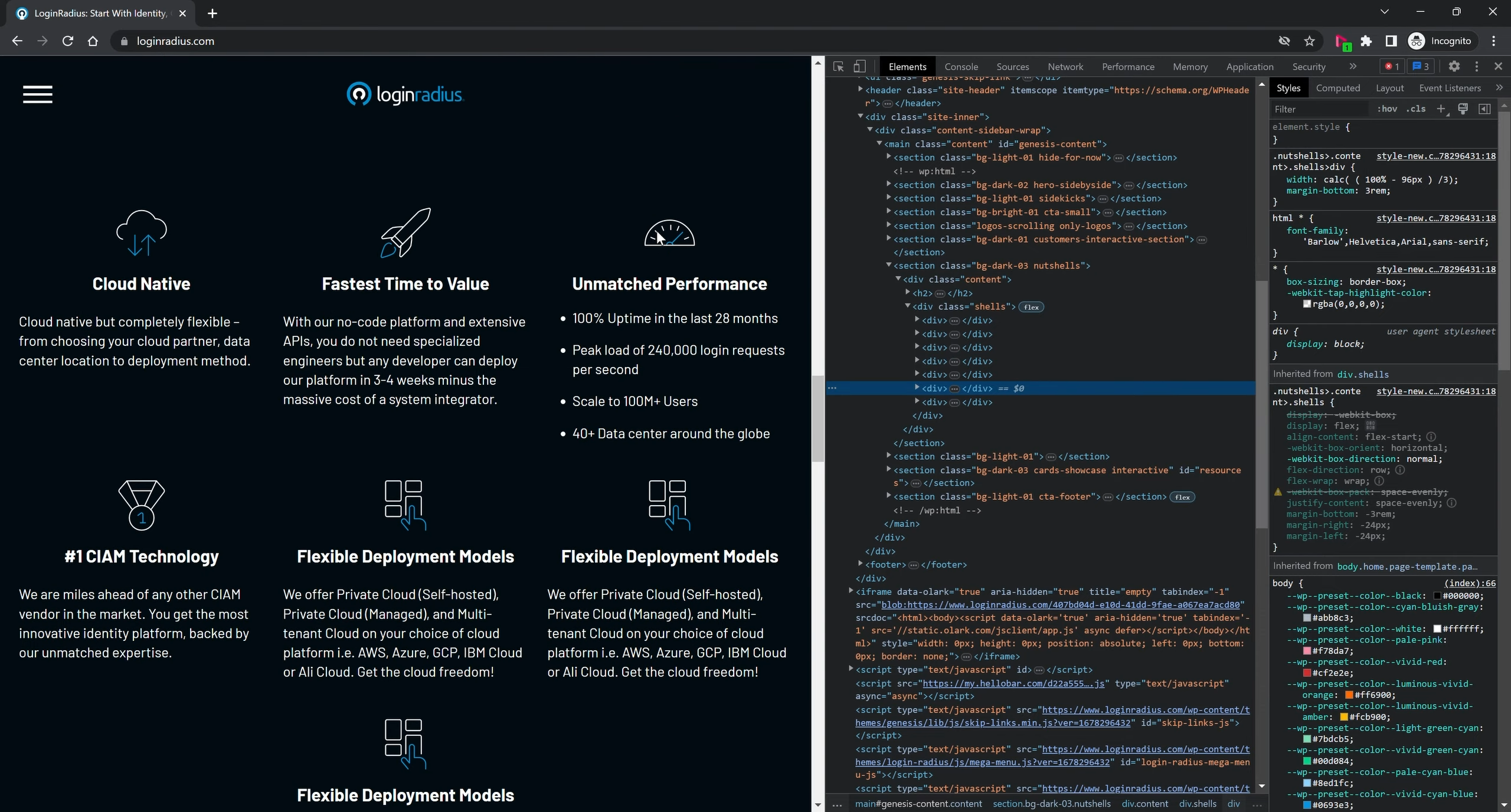Open the hamburger menu on the LoginRadius page
This screenshot has width=1511, height=812.
pyautogui.click(x=38, y=94)
